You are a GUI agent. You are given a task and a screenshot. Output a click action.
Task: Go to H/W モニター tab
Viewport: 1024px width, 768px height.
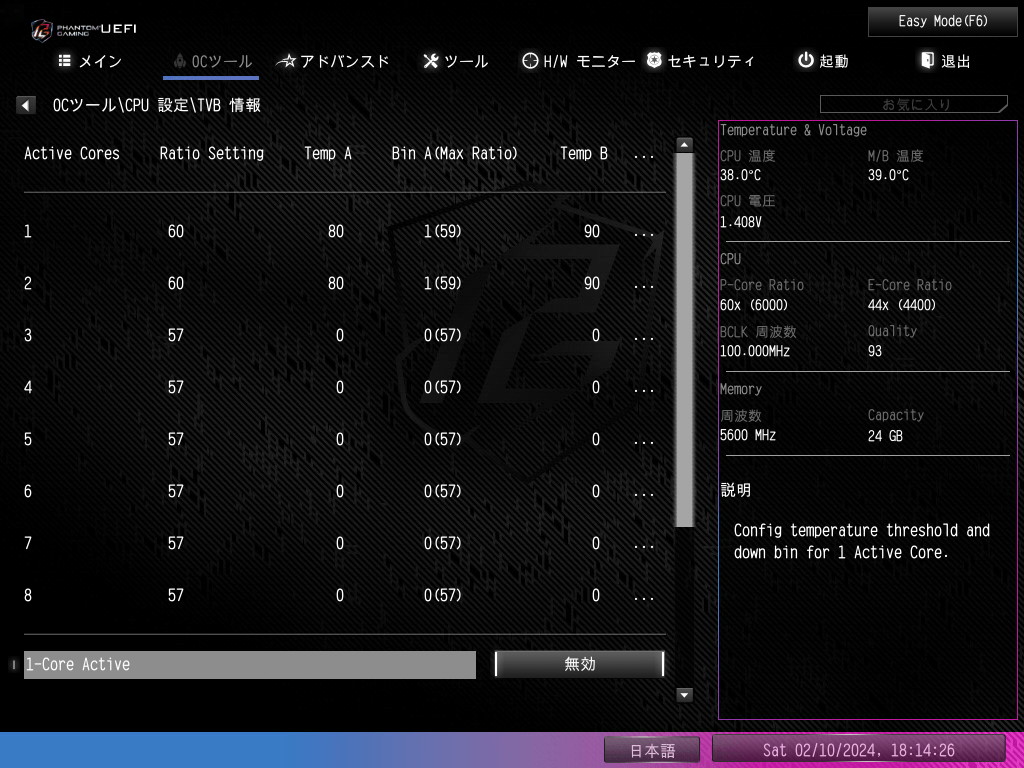pyautogui.click(x=579, y=61)
